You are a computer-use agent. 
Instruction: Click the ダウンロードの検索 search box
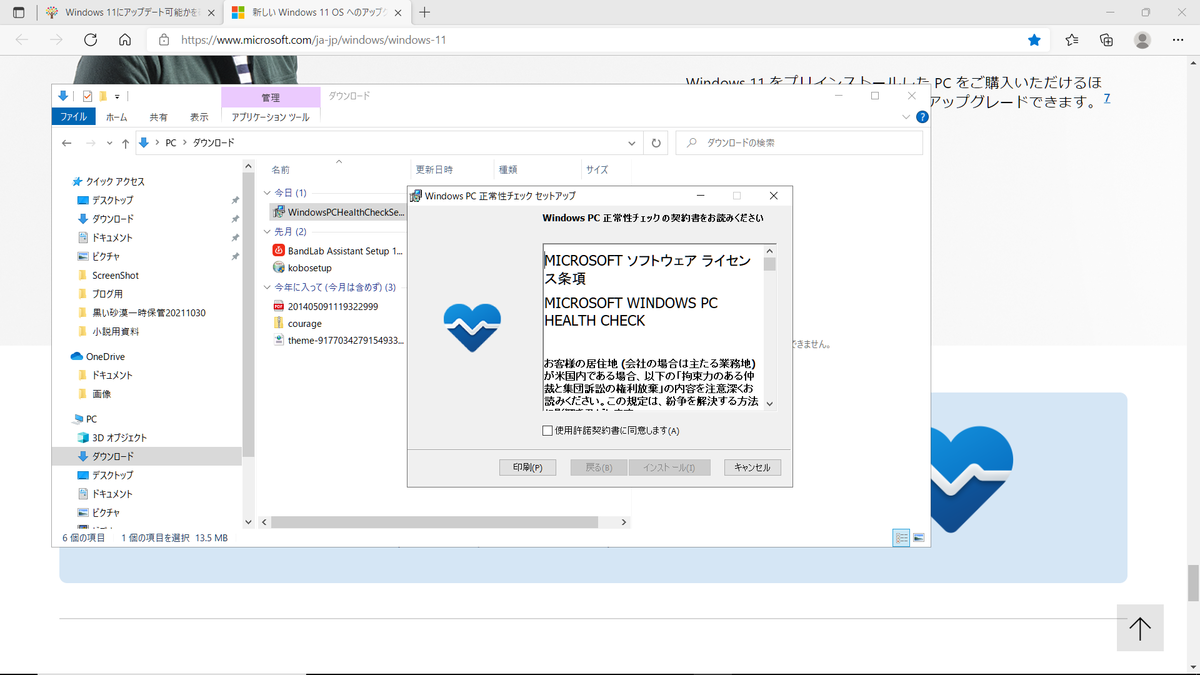[799, 143]
